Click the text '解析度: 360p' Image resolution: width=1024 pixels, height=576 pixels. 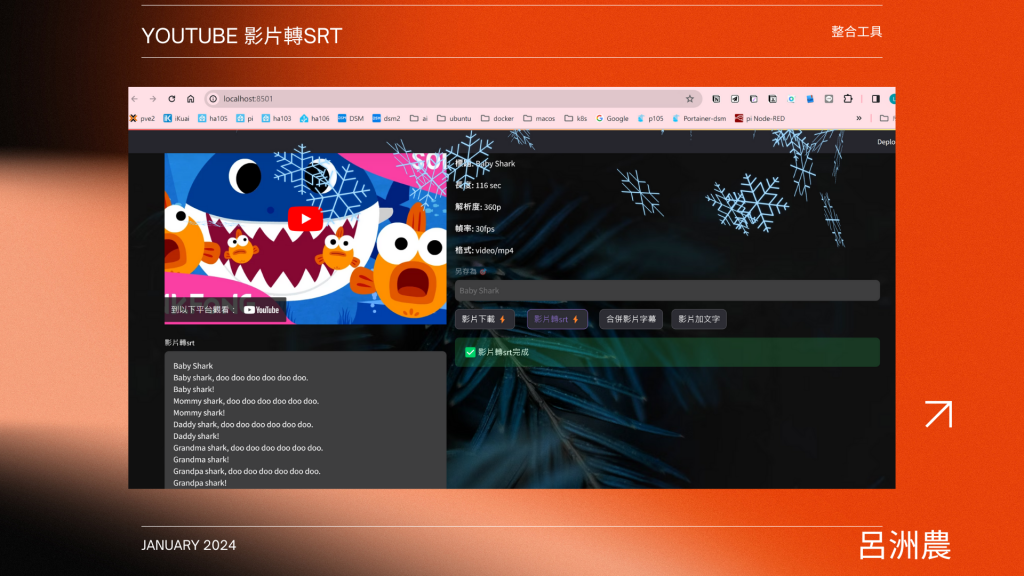[x=478, y=207]
